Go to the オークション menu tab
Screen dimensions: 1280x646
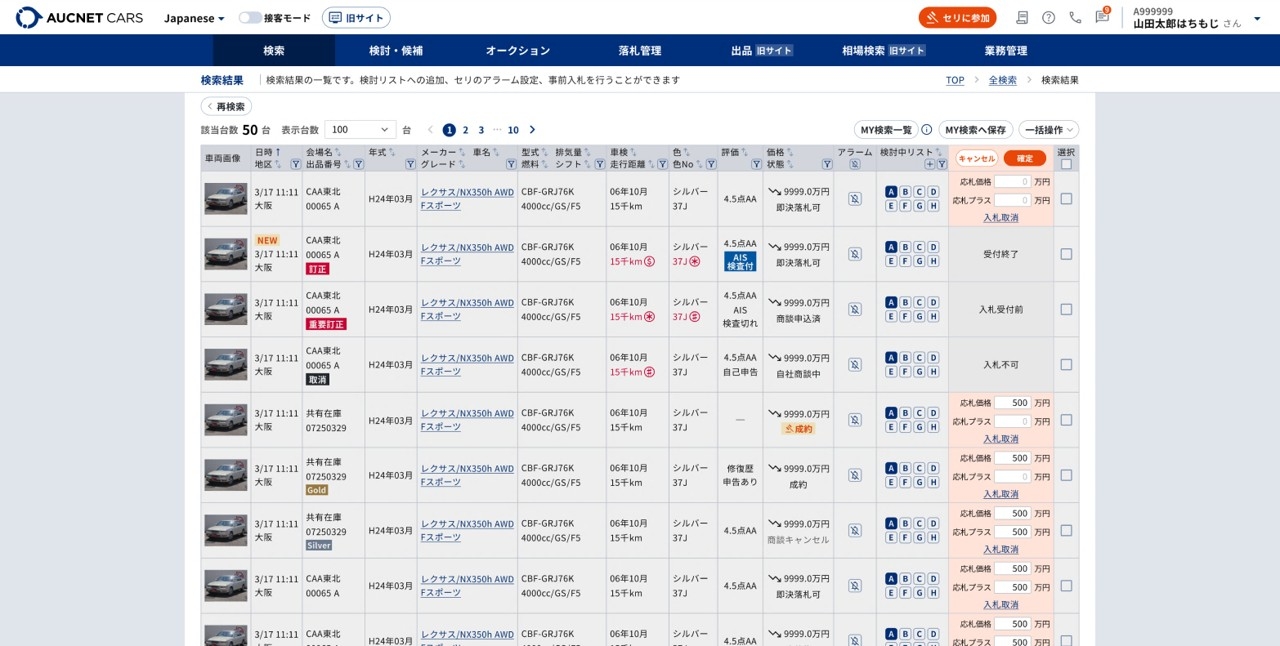518,51
